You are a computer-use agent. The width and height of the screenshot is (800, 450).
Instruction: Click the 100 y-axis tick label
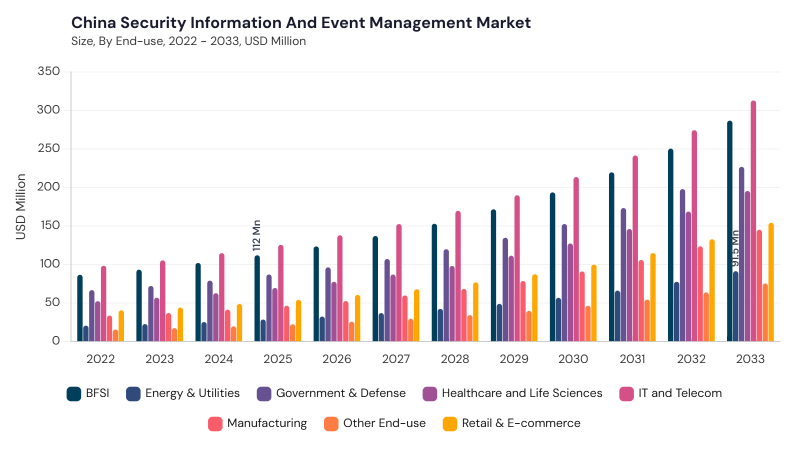click(x=49, y=264)
